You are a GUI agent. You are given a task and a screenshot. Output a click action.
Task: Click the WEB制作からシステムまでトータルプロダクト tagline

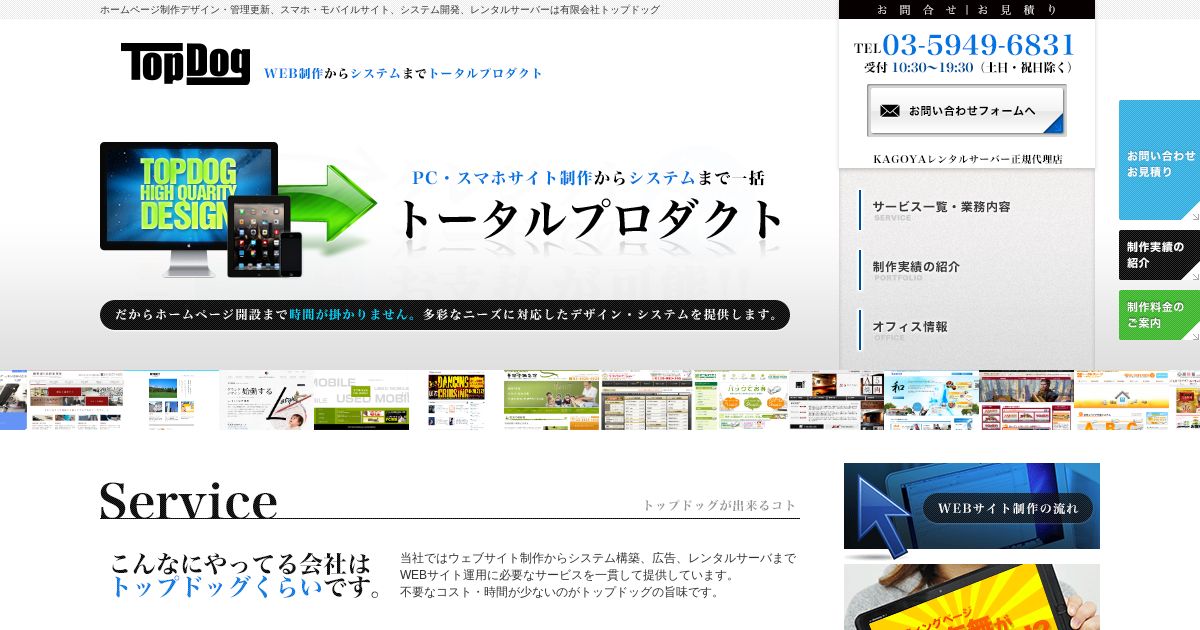click(x=404, y=73)
